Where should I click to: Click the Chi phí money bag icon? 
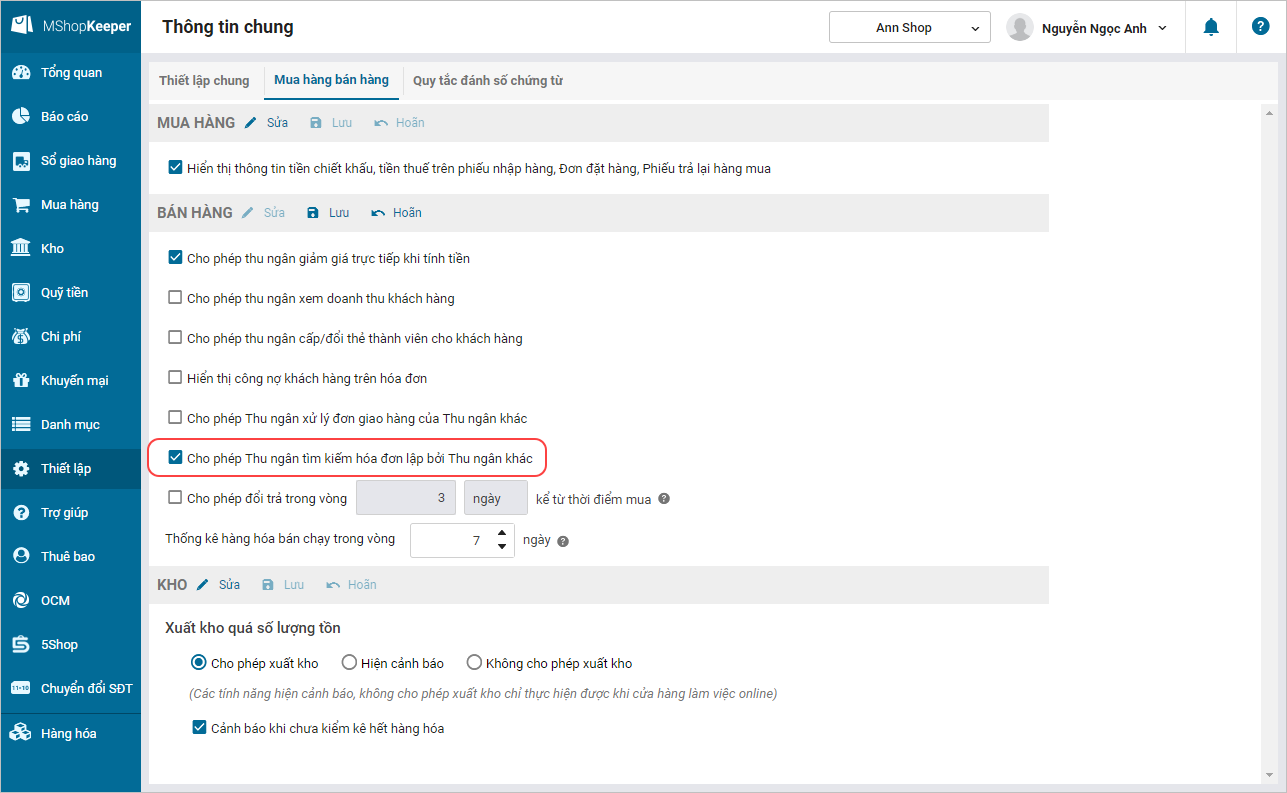(x=21, y=337)
